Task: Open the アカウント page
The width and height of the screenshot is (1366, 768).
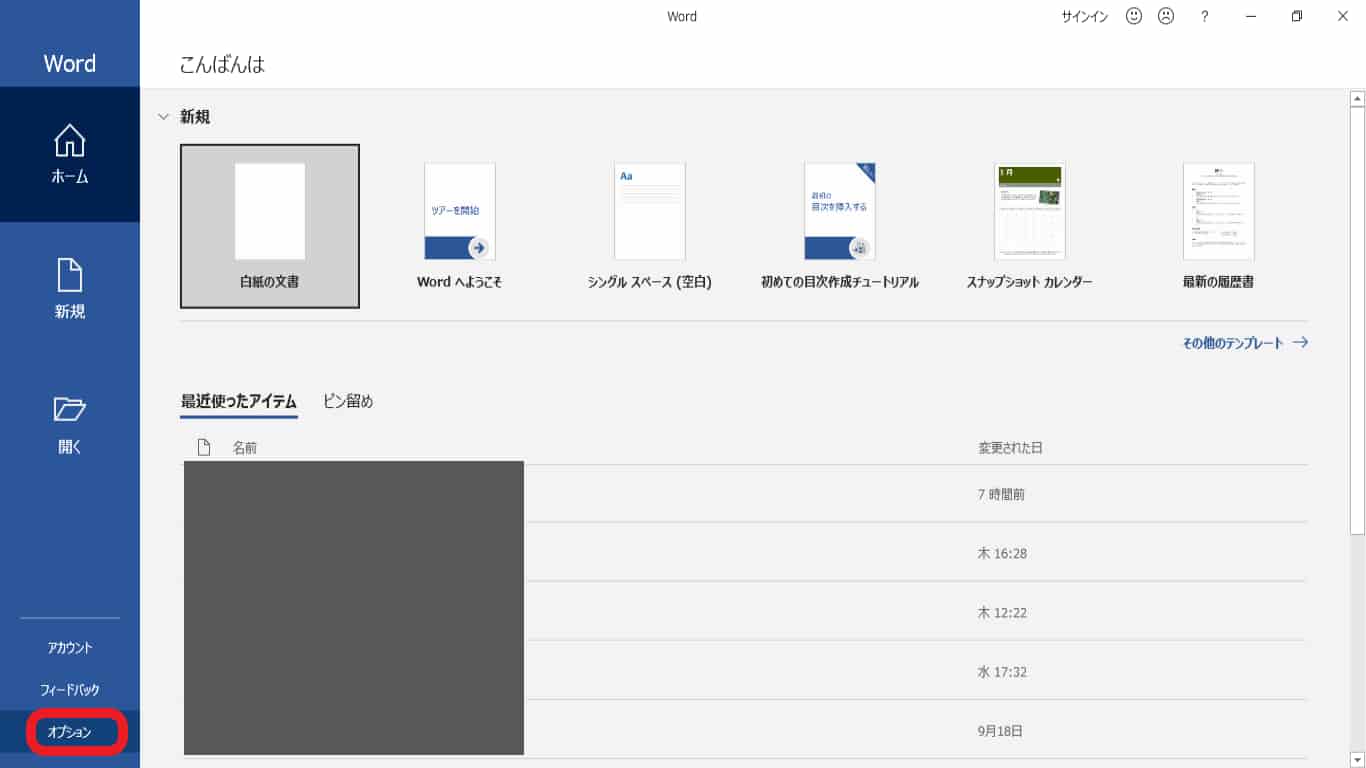Action: [x=69, y=647]
